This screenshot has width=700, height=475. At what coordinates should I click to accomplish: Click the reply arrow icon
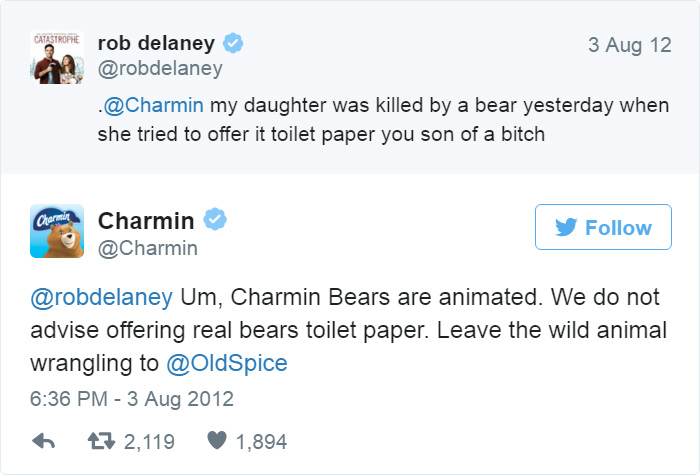click(x=43, y=441)
